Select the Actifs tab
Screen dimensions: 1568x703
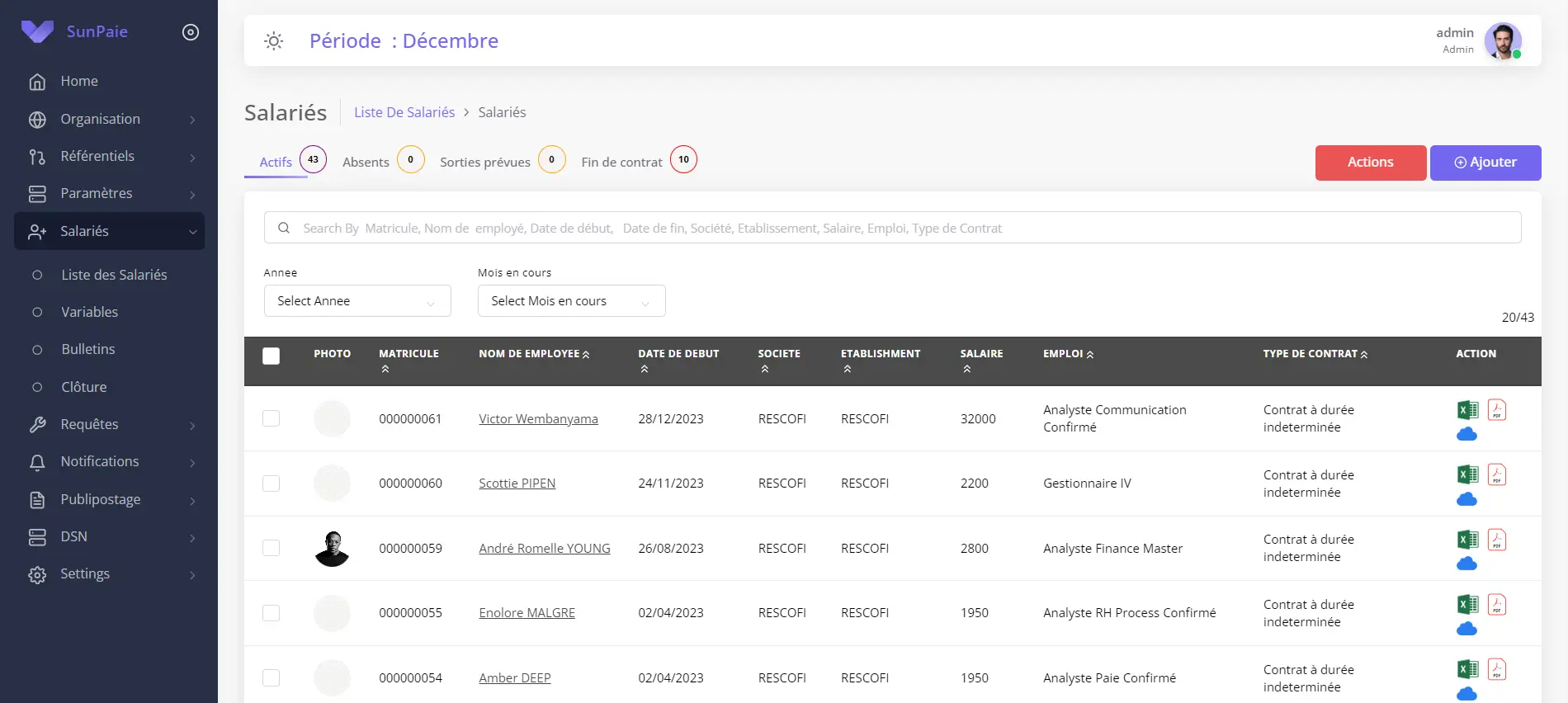[276, 162]
